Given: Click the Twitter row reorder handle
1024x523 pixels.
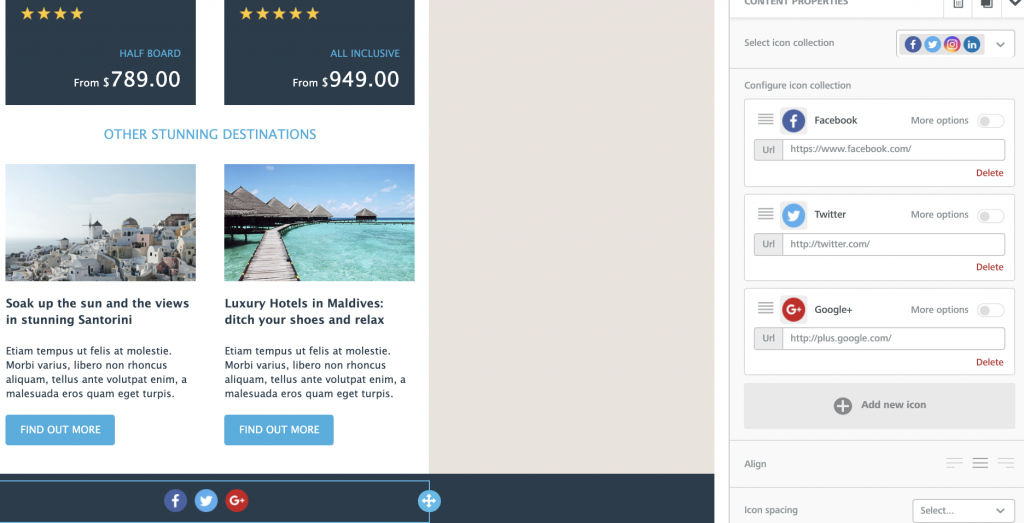Looking at the screenshot, I should pyautogui.click(x=765, y=214).
